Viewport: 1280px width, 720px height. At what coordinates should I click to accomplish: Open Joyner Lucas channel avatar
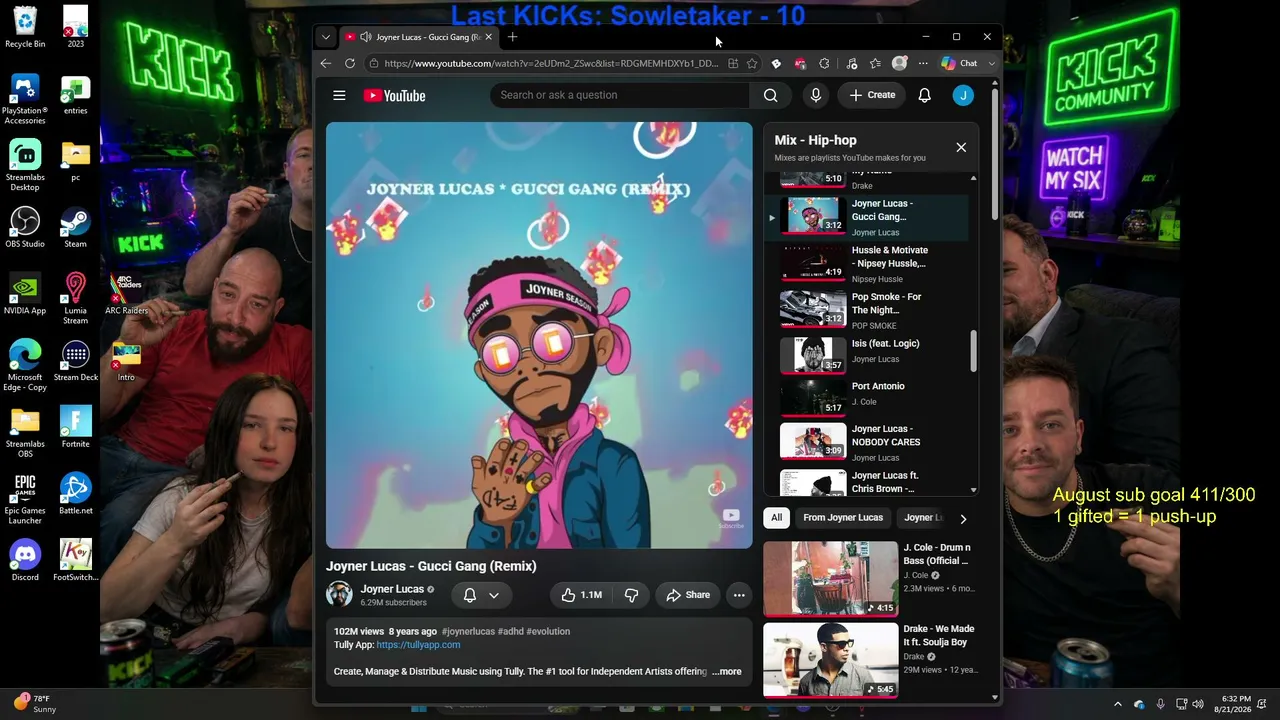click(340, 595)
